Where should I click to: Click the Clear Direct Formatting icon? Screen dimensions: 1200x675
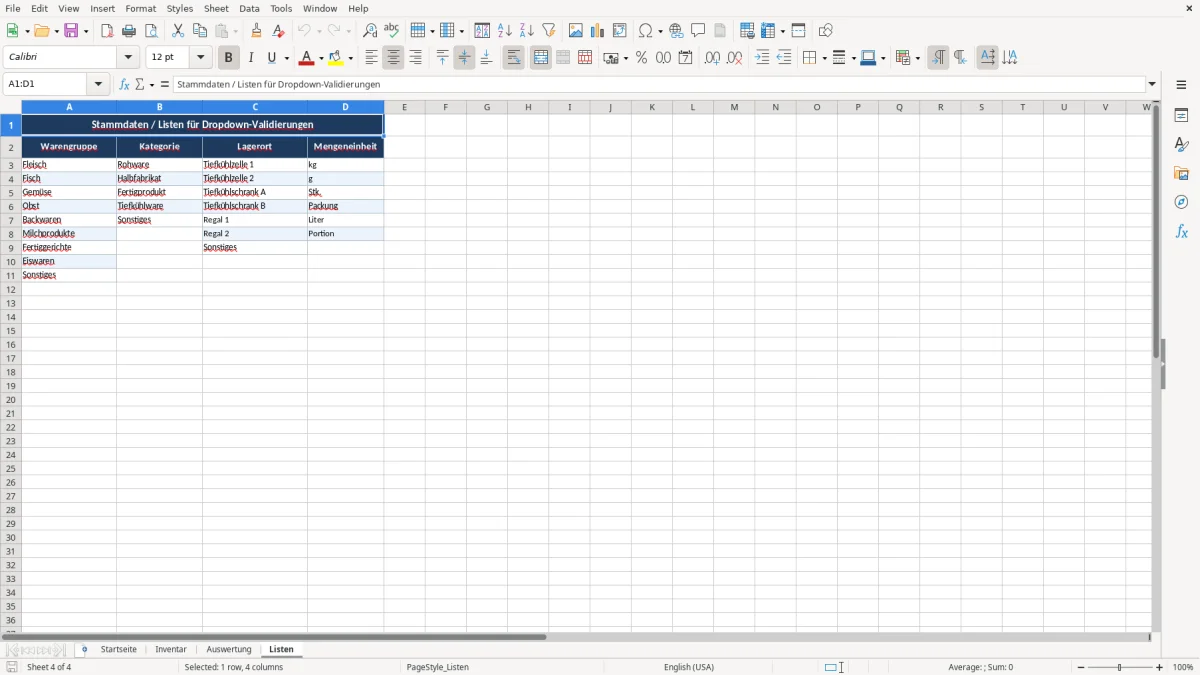click(278, 31)
